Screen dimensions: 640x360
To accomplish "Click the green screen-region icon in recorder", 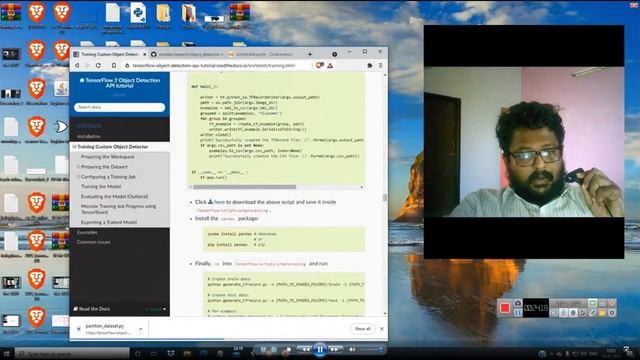I will tap(592, 303).
